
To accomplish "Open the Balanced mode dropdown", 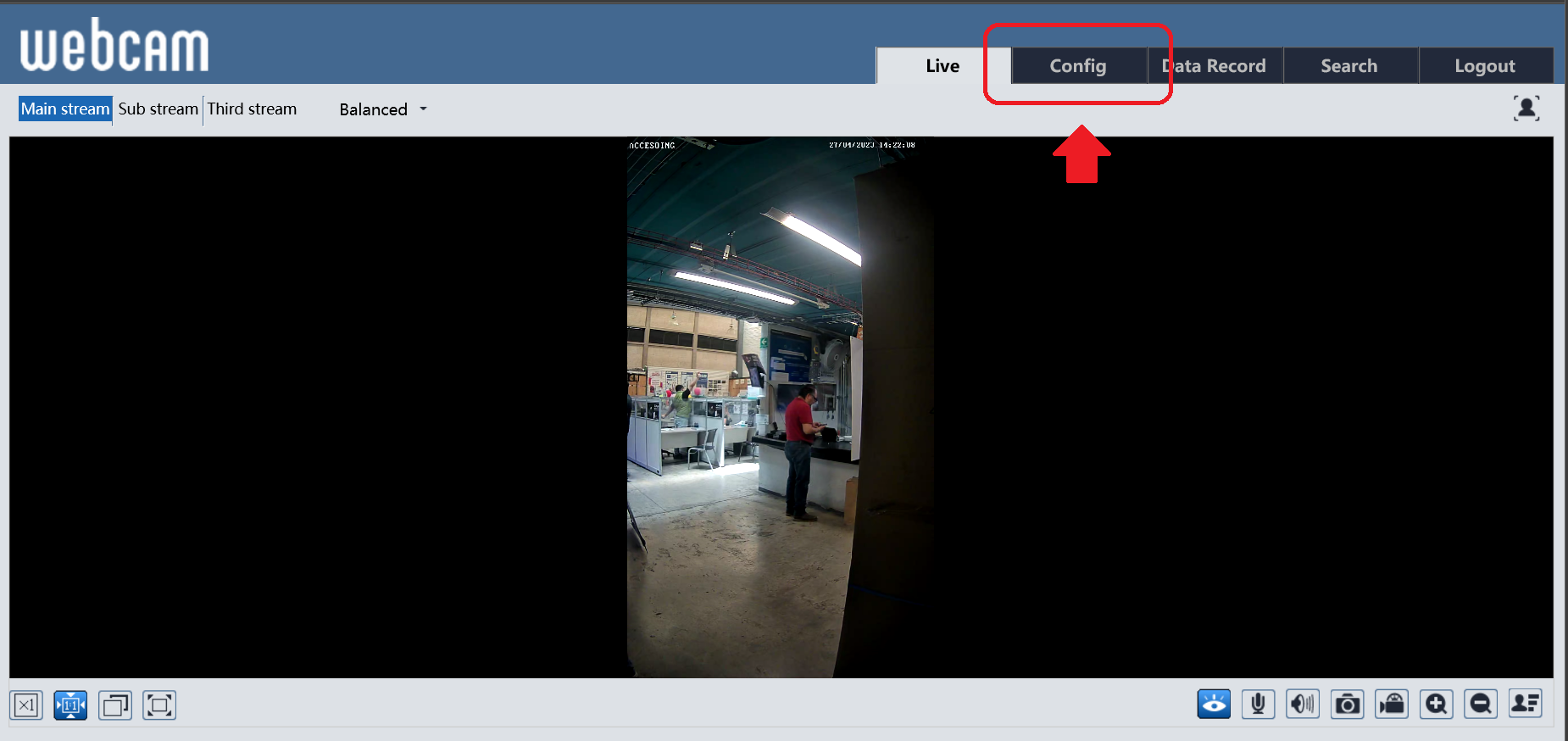I will point(383,109).
